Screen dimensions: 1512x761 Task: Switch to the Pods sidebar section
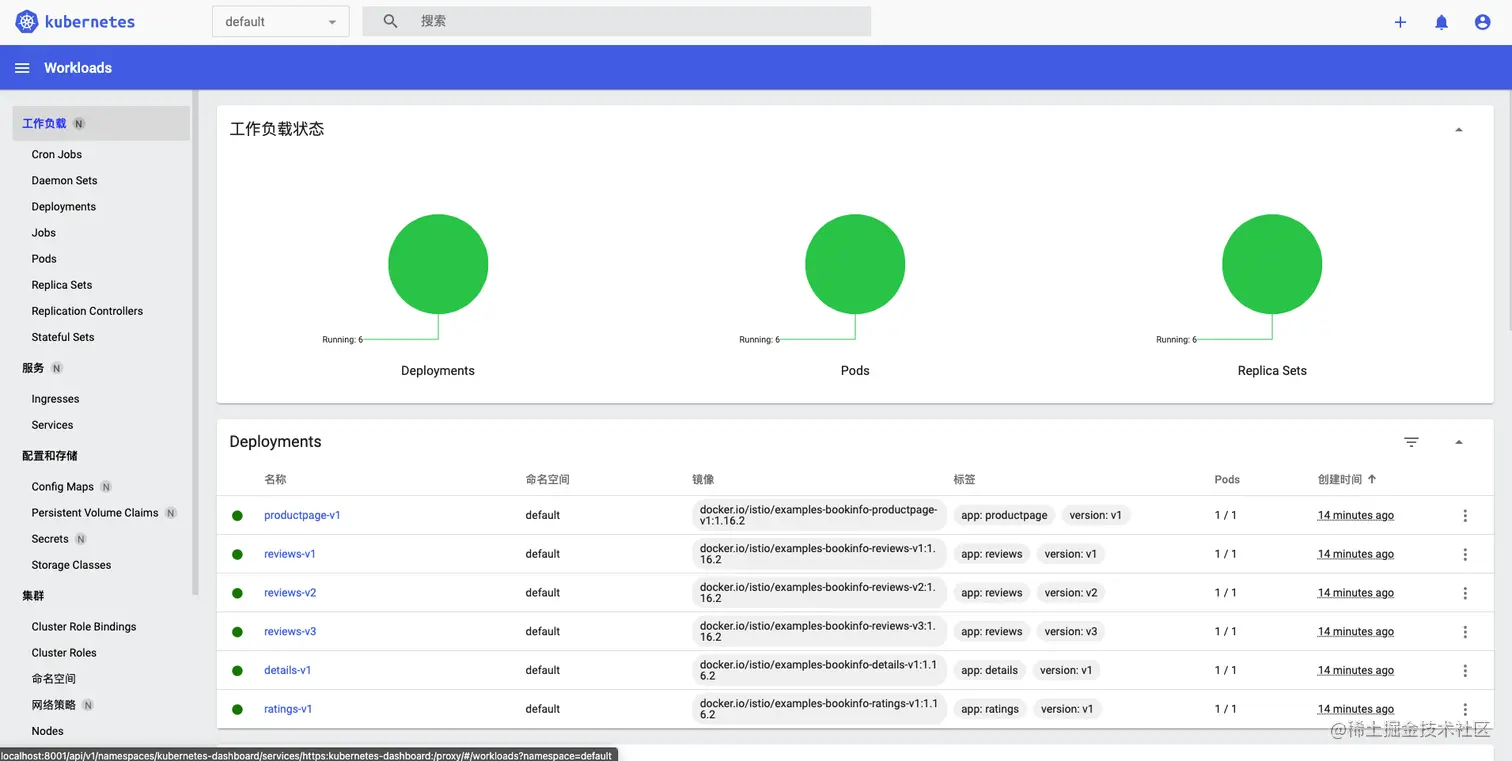click(43, 258)
